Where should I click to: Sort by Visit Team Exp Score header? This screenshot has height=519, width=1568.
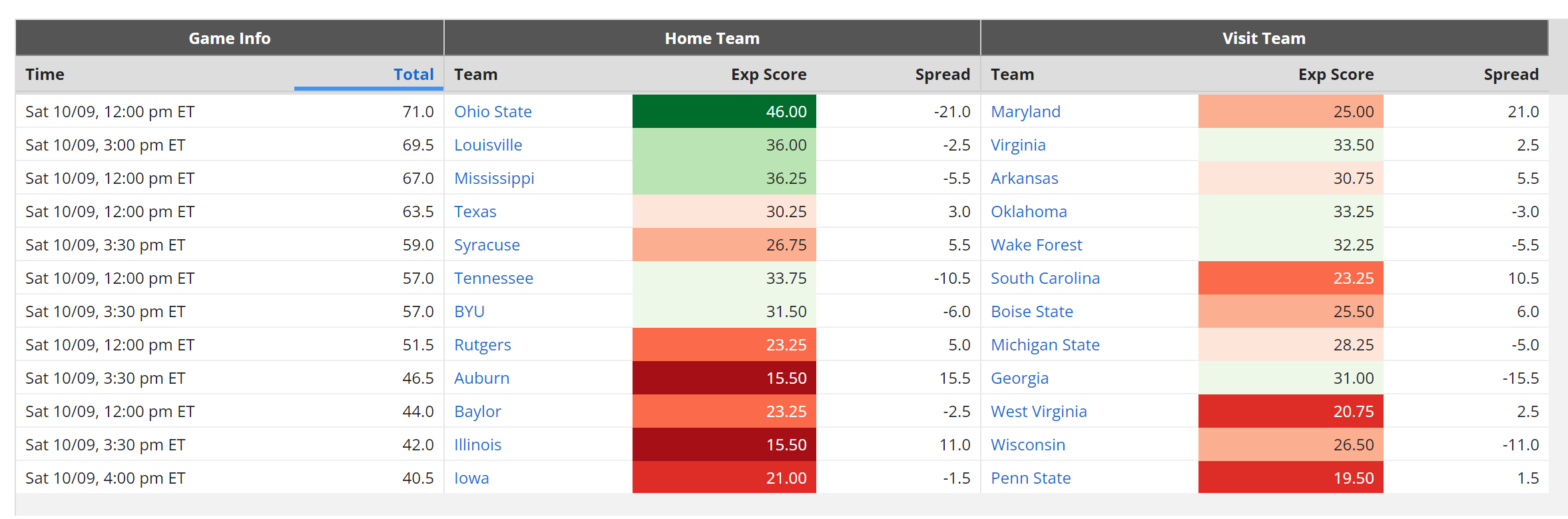coord(1336,75)
